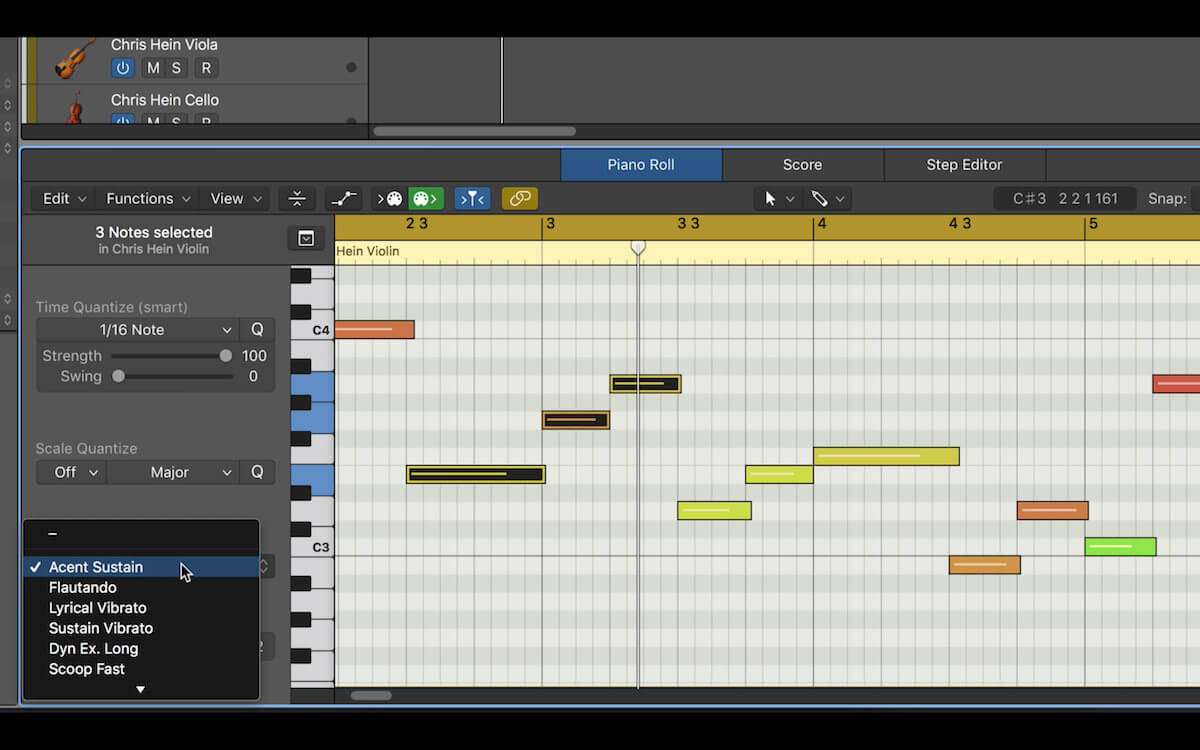Solo the Chris Hein Viola track
This screenshot has width=1200, height=750.
click(x=176, y=68)
